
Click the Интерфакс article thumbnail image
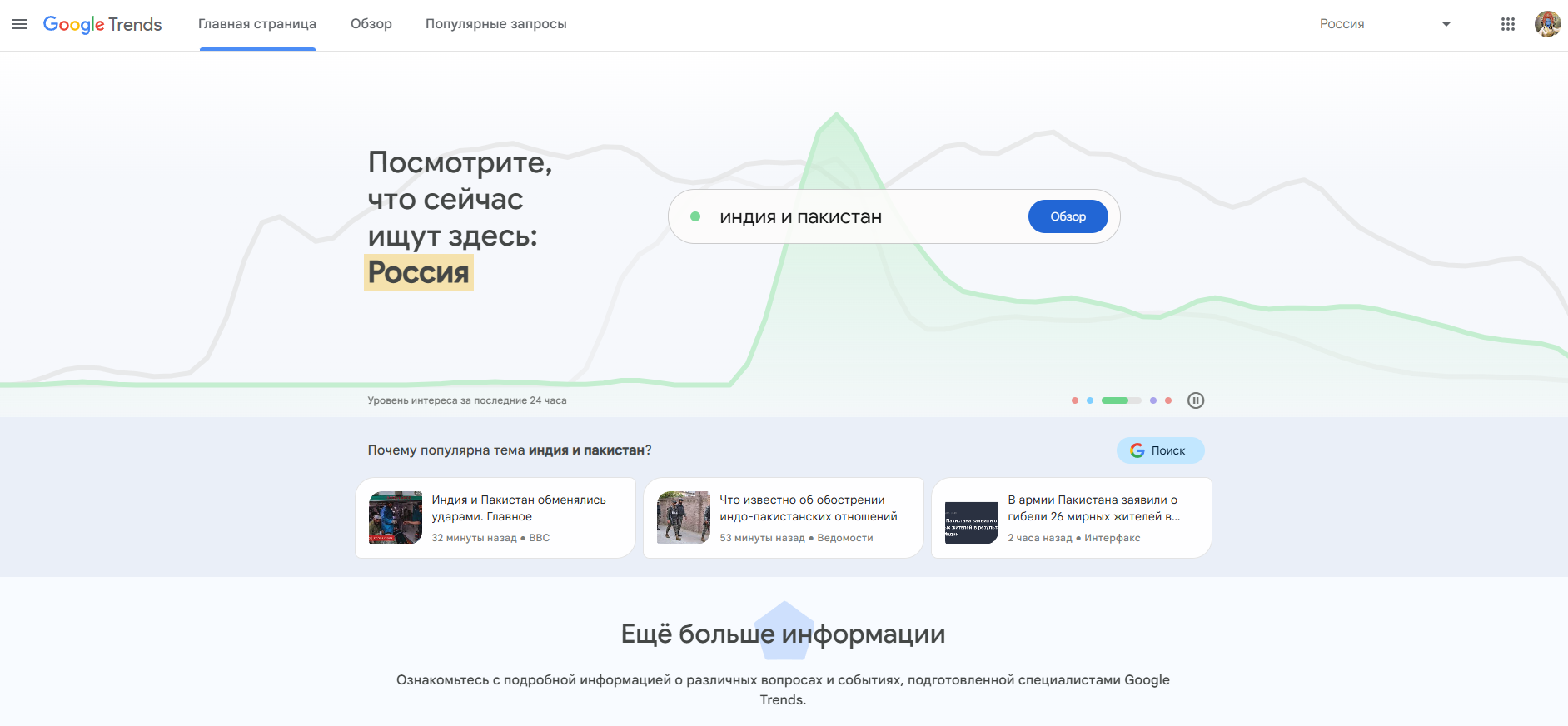972,523
